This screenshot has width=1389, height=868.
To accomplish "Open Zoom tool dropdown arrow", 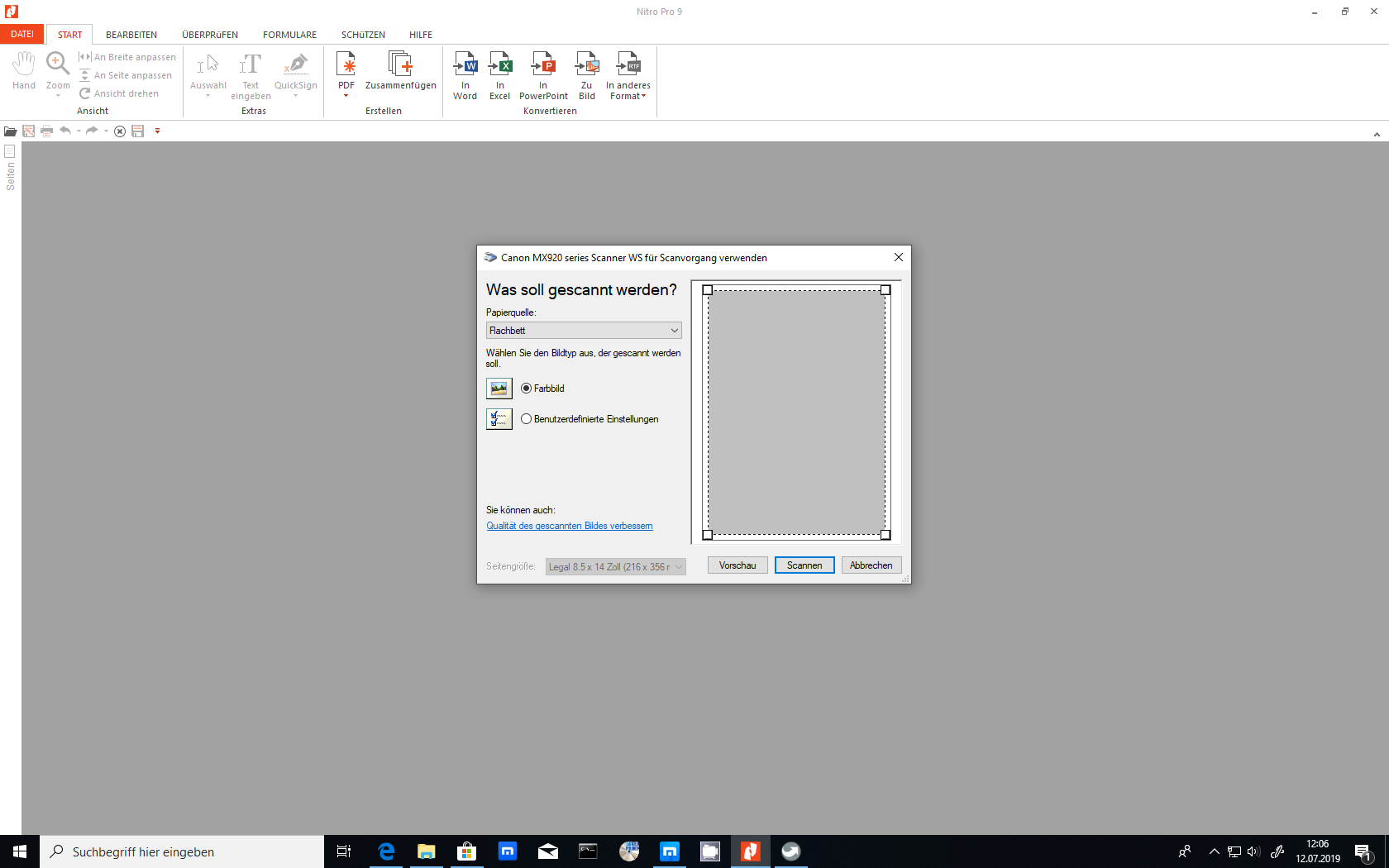I will click(58, 96).
